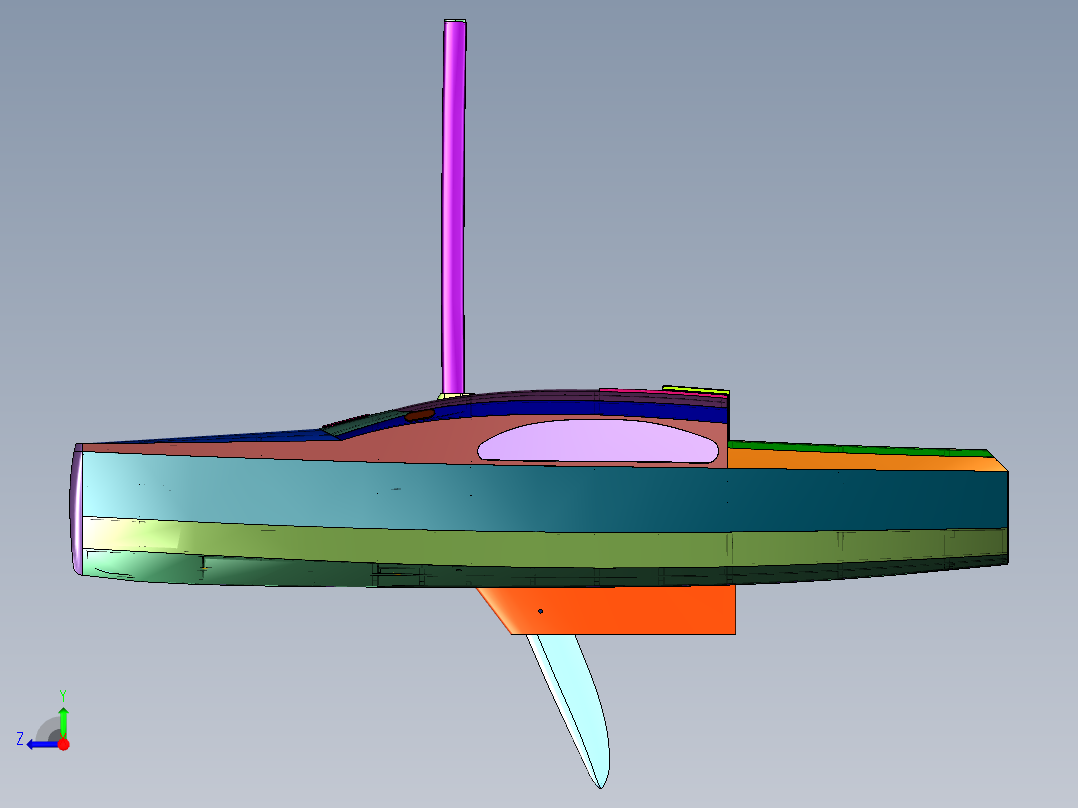Select the purple bow end cap
1078x808 pixels.
coord(76,509)
